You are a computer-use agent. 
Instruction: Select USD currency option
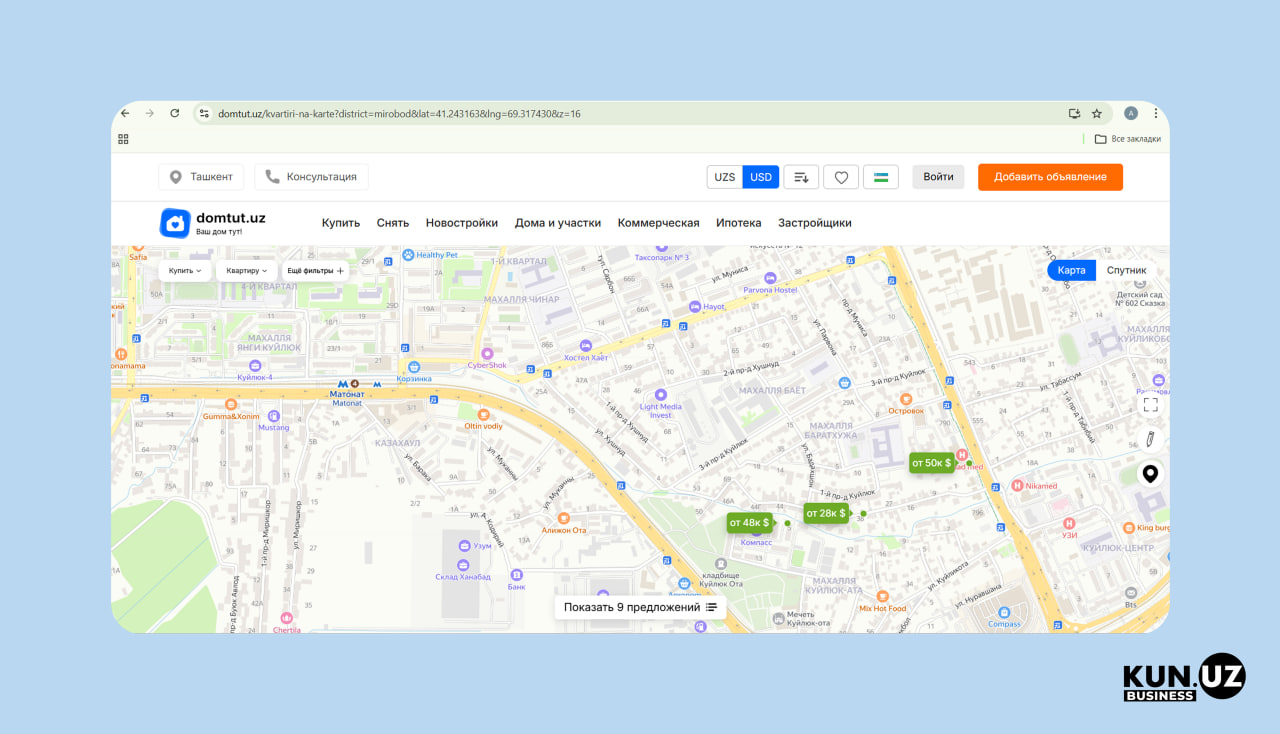(x=761, y=177)
